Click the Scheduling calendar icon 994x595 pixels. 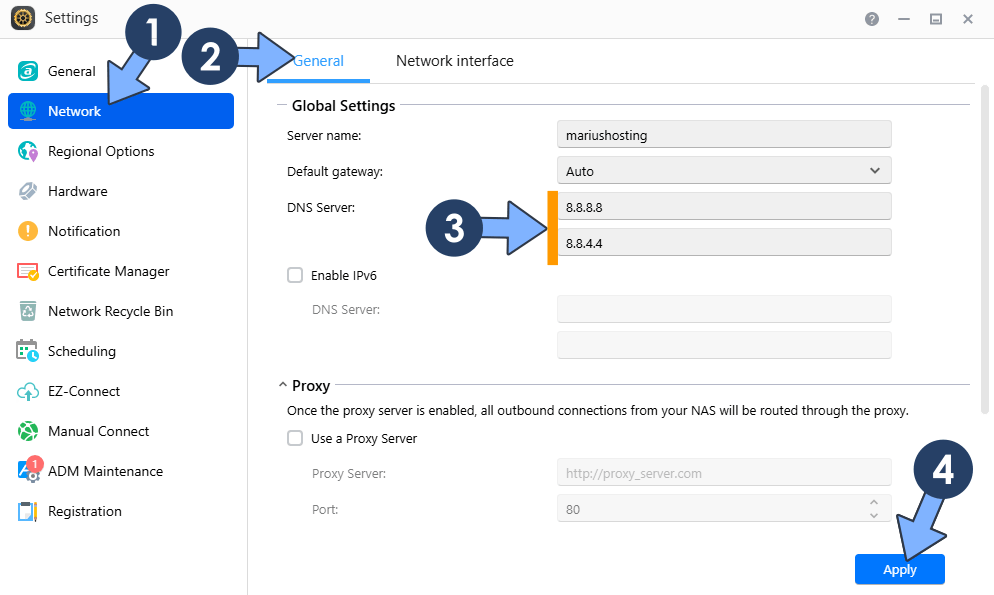coord(27,350)
